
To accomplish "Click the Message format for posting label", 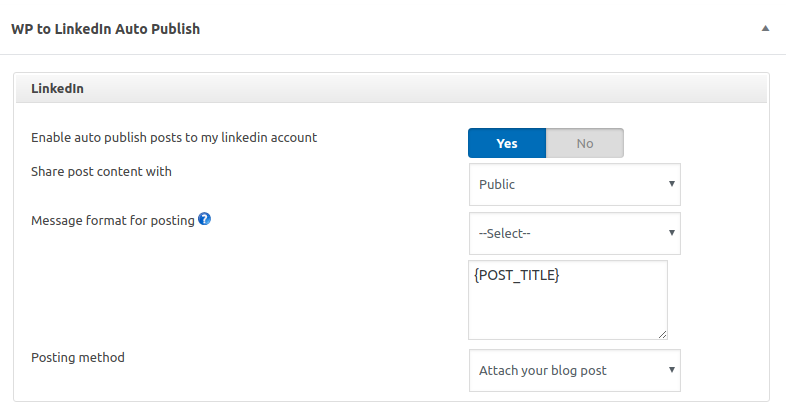I will click(x=112, y=220).
